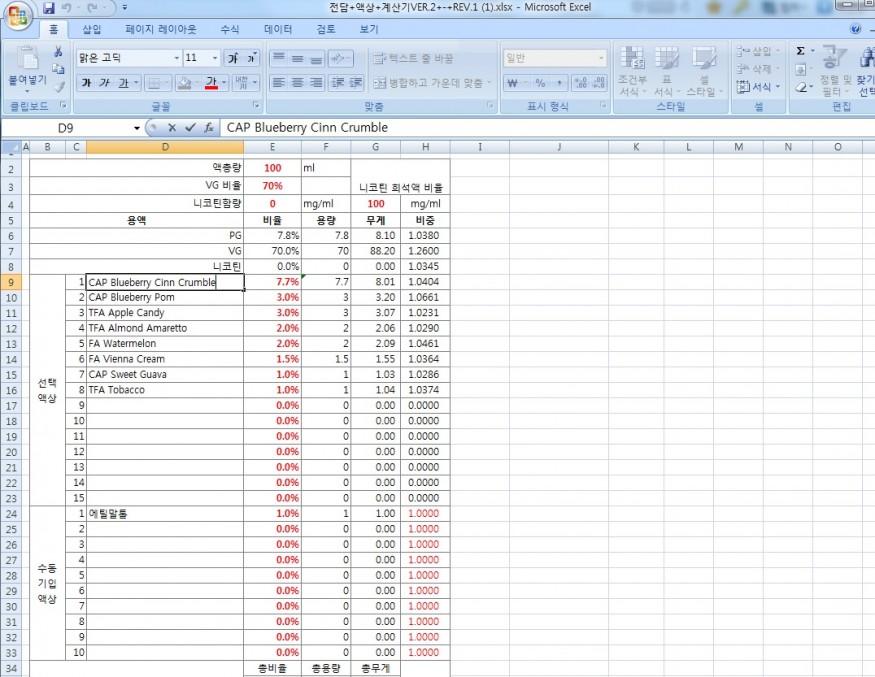Open the font color dropdown arrow
The width and height of the screenshot is (875, 677).
pos(224,83)
